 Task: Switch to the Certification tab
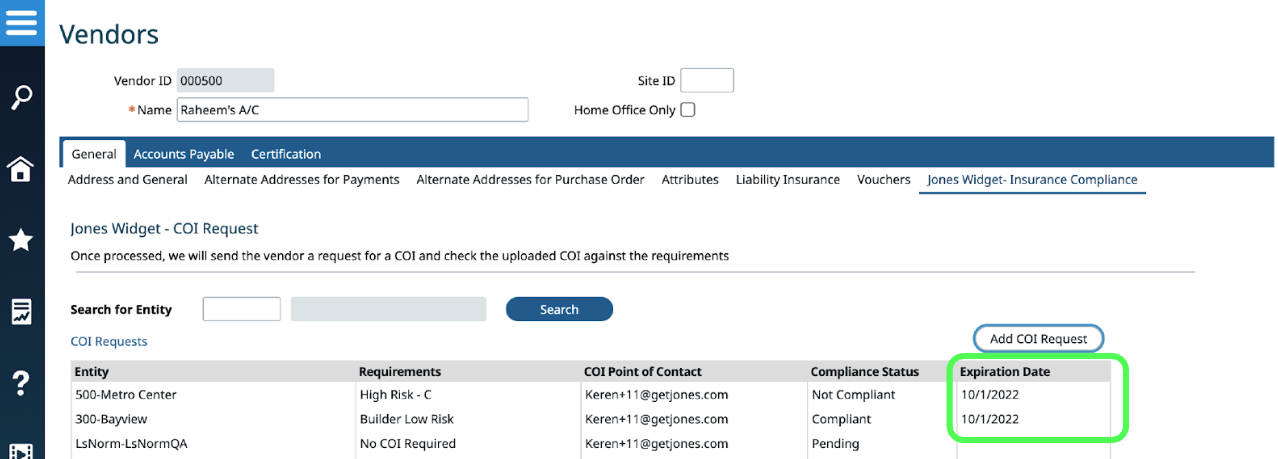click(x=286, y=154)
